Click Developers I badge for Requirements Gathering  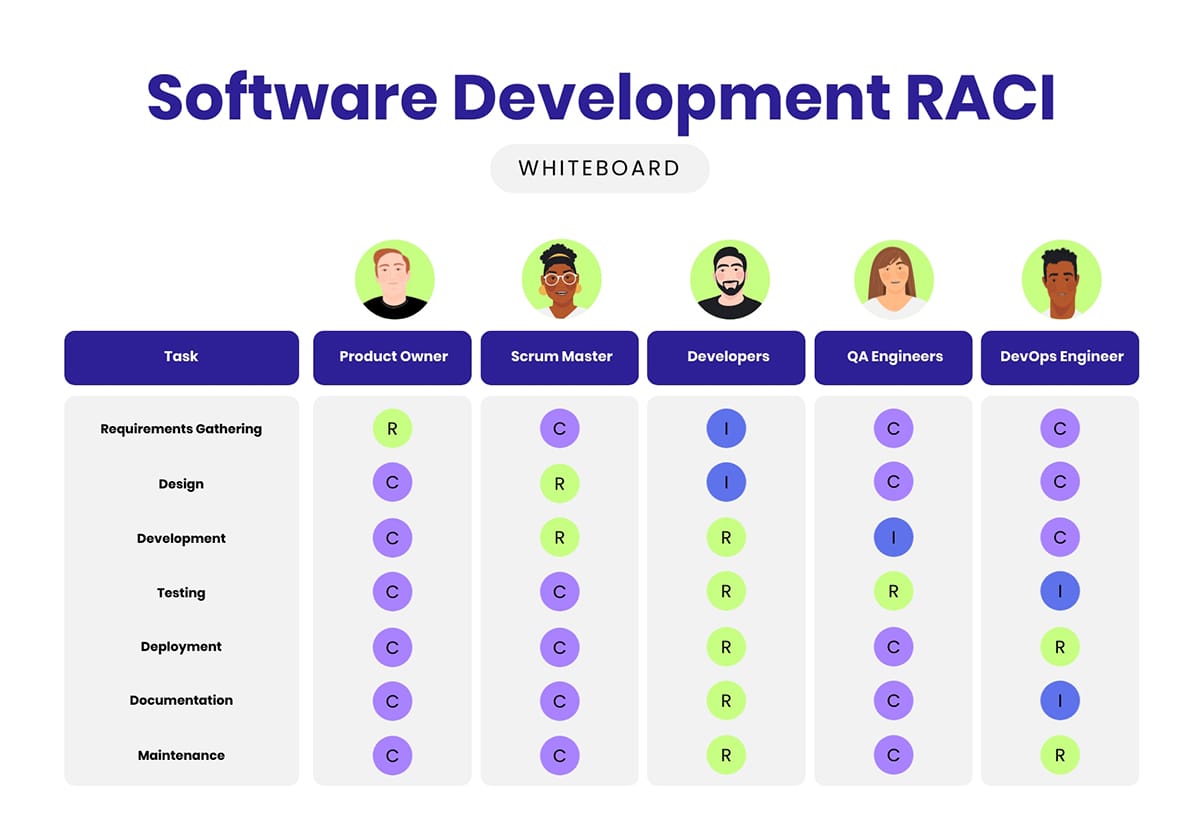[726, 429]
